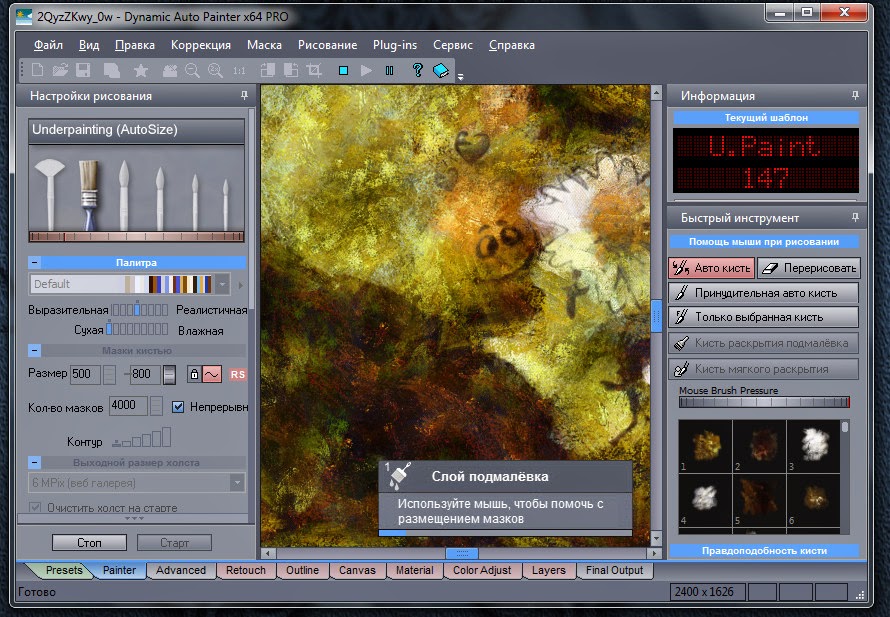Select brush thumbnail number 5

click(x=759, y=500)
